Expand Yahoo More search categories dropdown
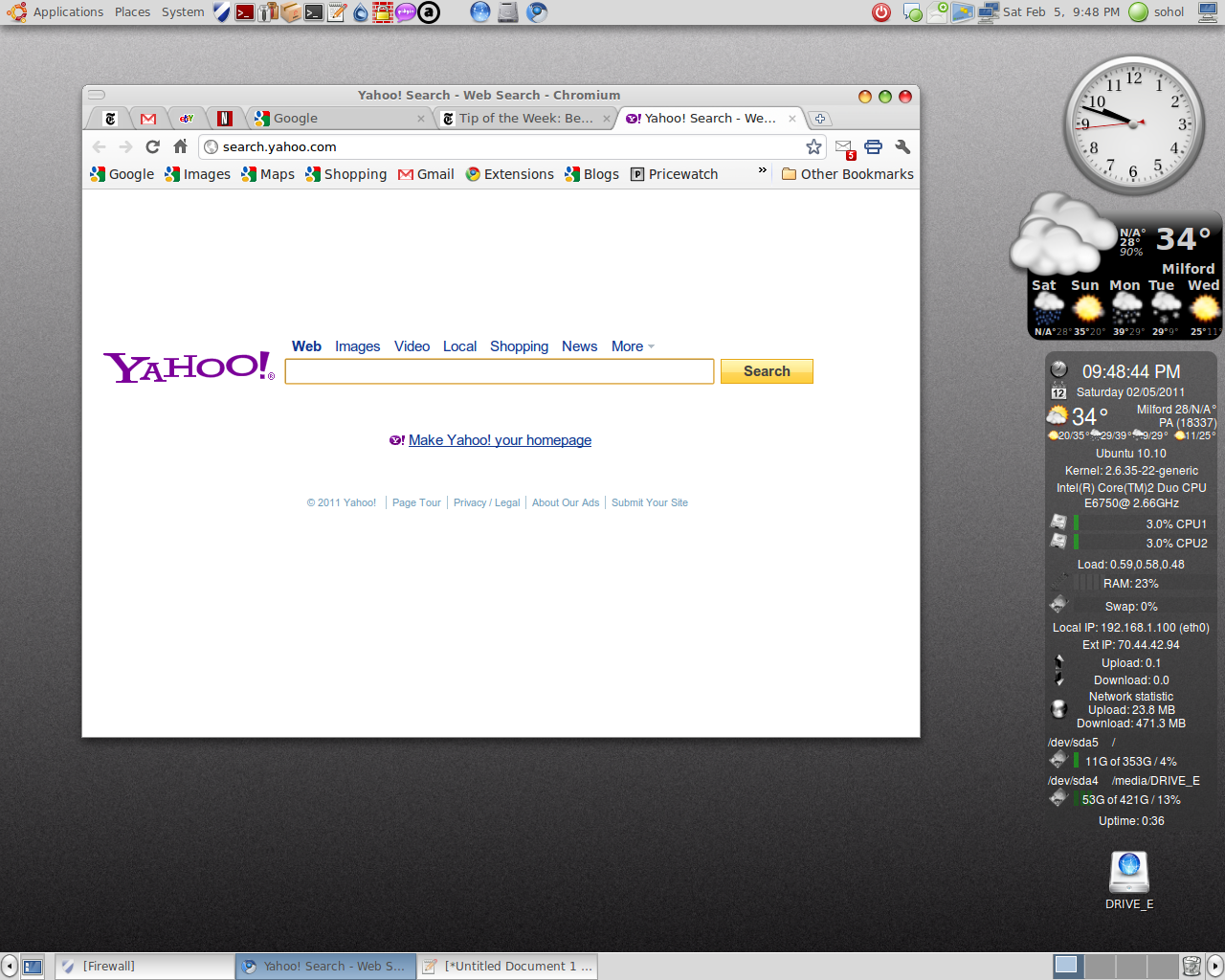This screenshot has height=980, width=1225. tap(634, 346)
